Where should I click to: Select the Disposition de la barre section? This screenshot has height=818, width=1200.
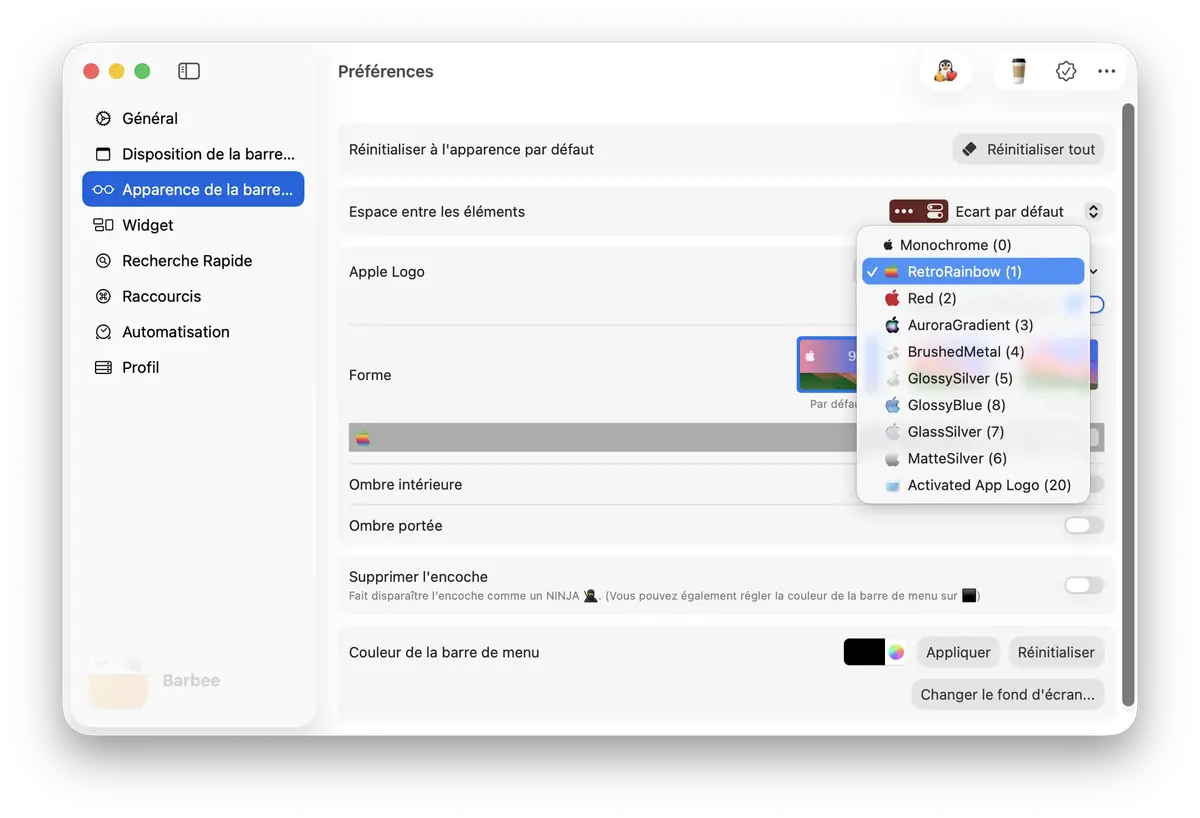[193, 154]
